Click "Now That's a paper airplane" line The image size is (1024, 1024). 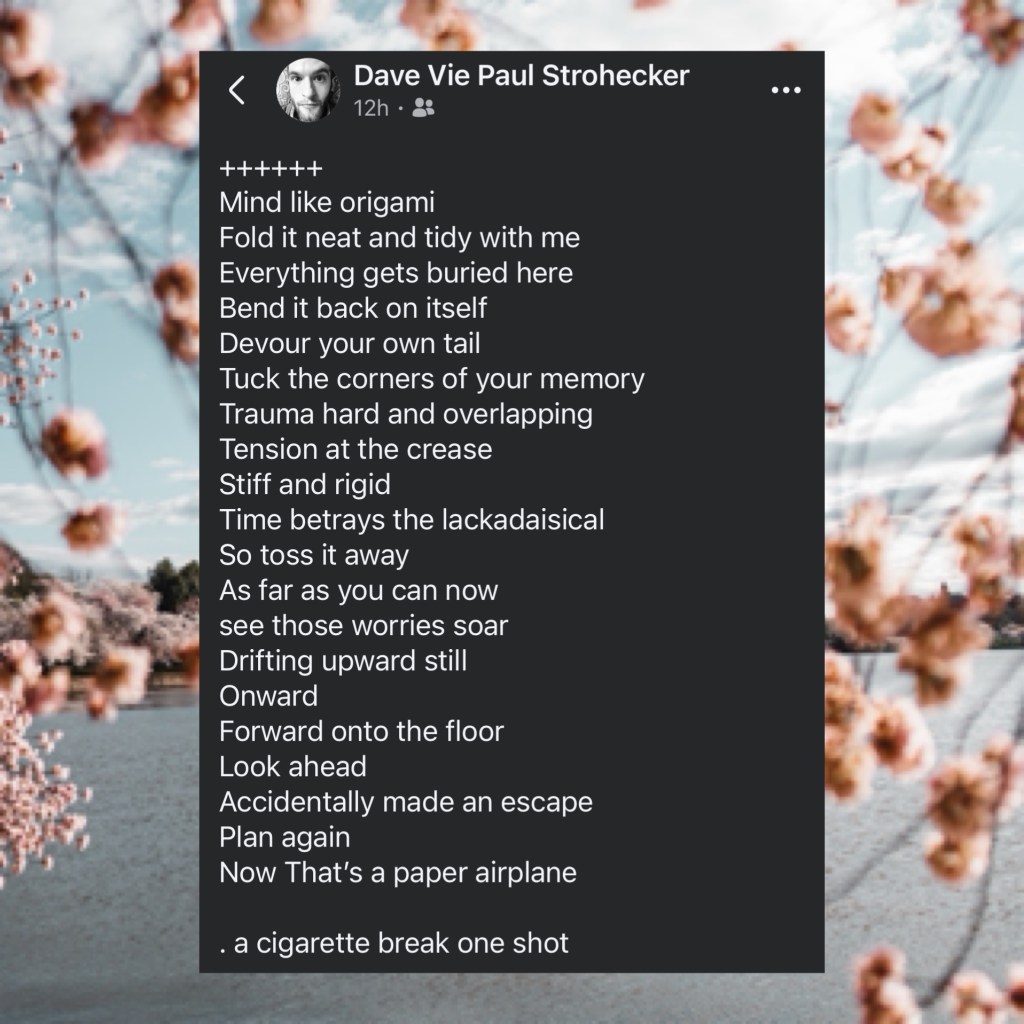click(398, 872)
